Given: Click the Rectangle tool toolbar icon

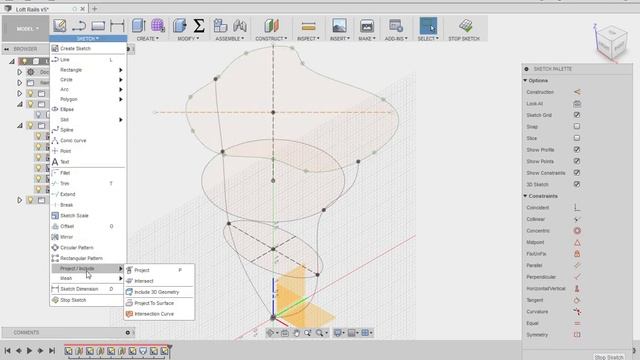Looking at the screenshot, I should click(x=98, y=26).
